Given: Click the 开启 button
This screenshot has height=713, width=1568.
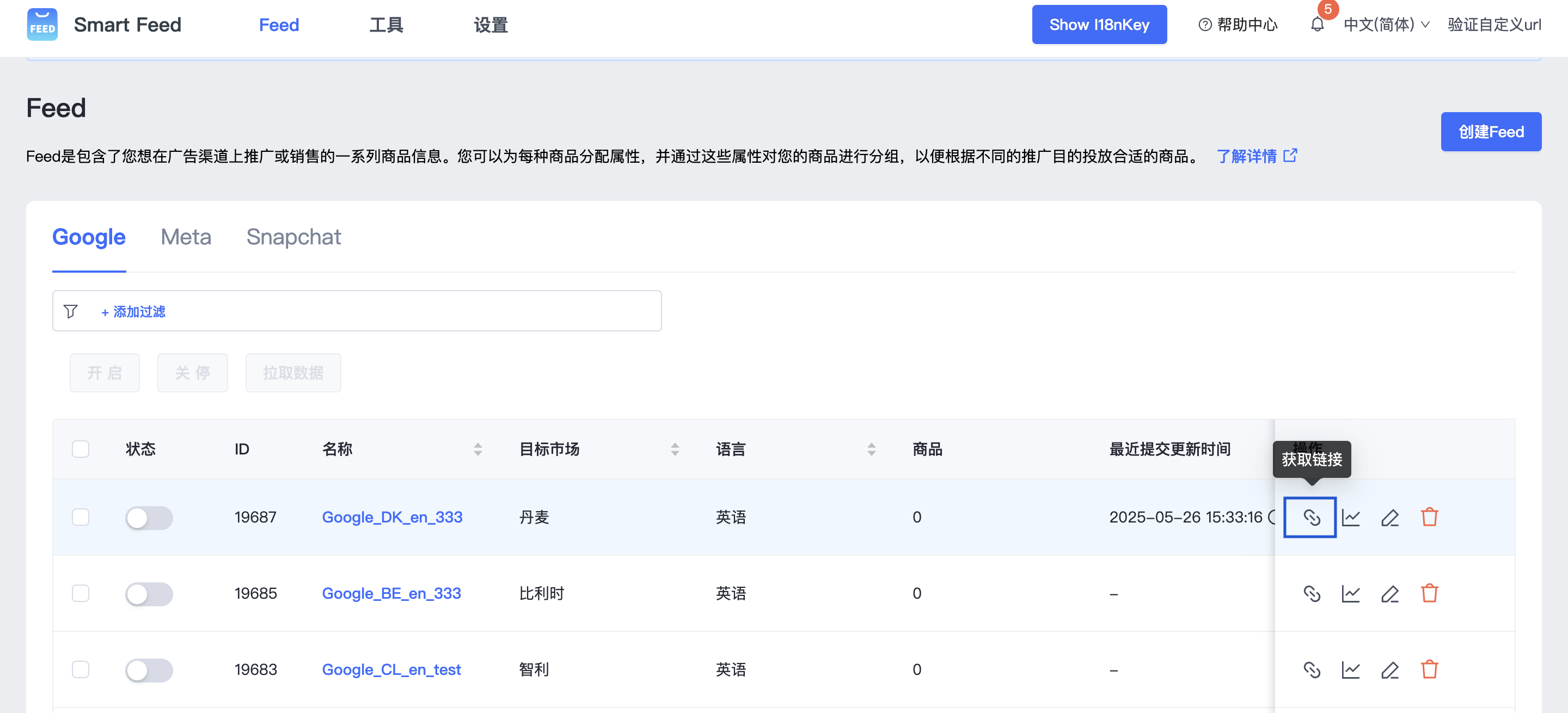Looking at the screenshot, I should click(105, 372).
